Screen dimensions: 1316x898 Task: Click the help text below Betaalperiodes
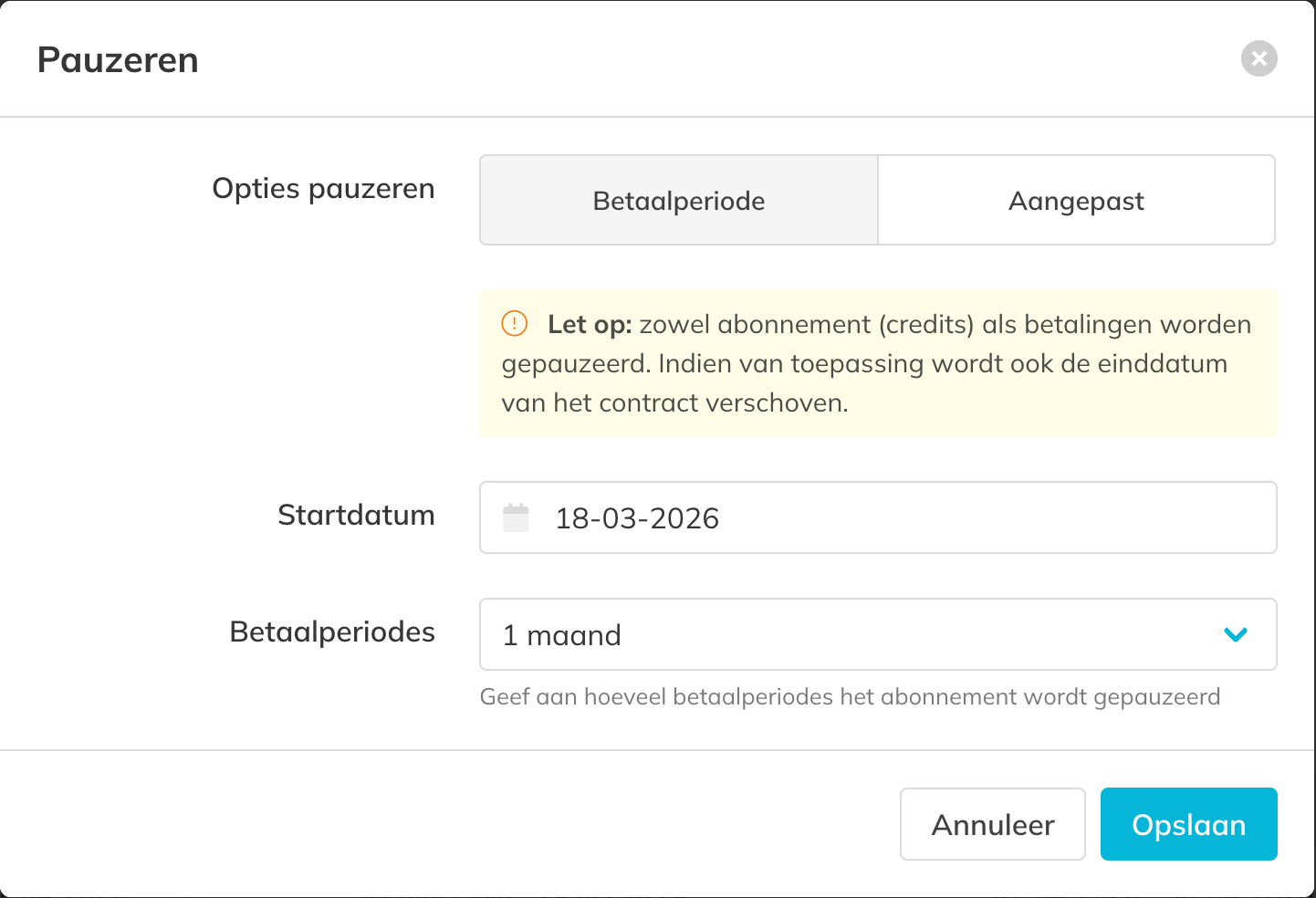[850, 697]
